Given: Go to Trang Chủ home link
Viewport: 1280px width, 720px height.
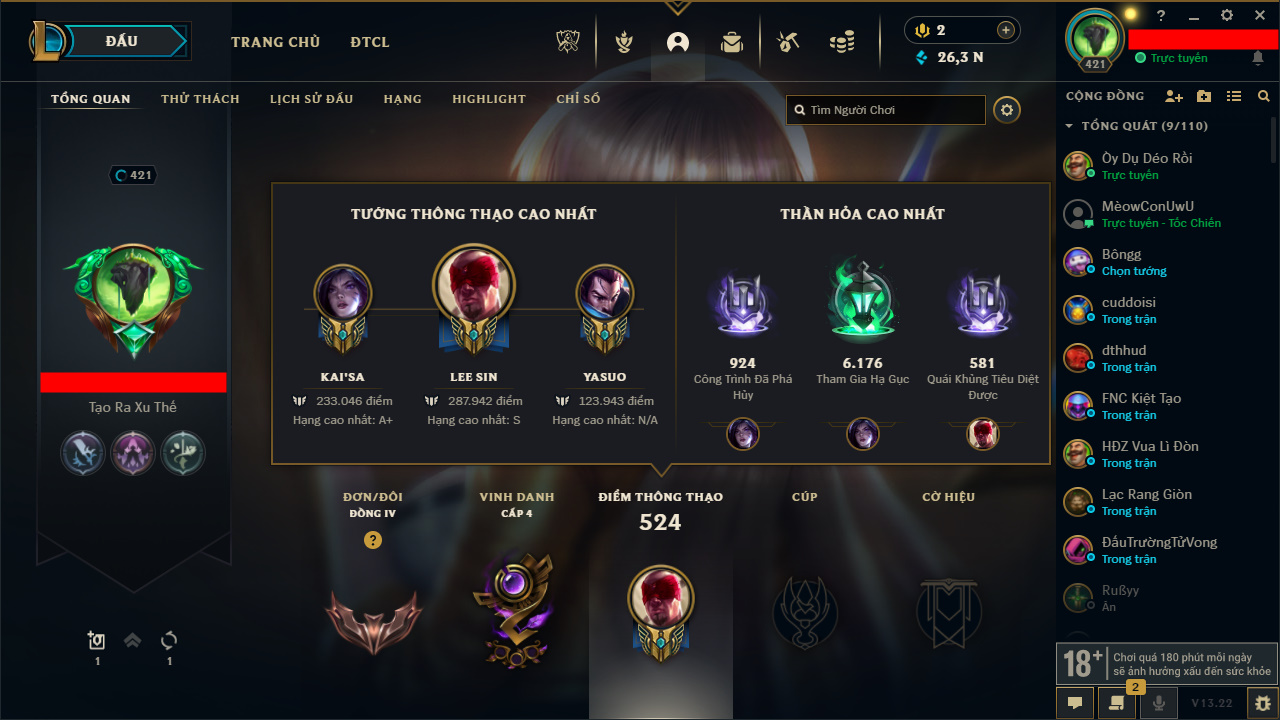Looking at the screenshot, I should pyautogui.click(x=275, y=42).
